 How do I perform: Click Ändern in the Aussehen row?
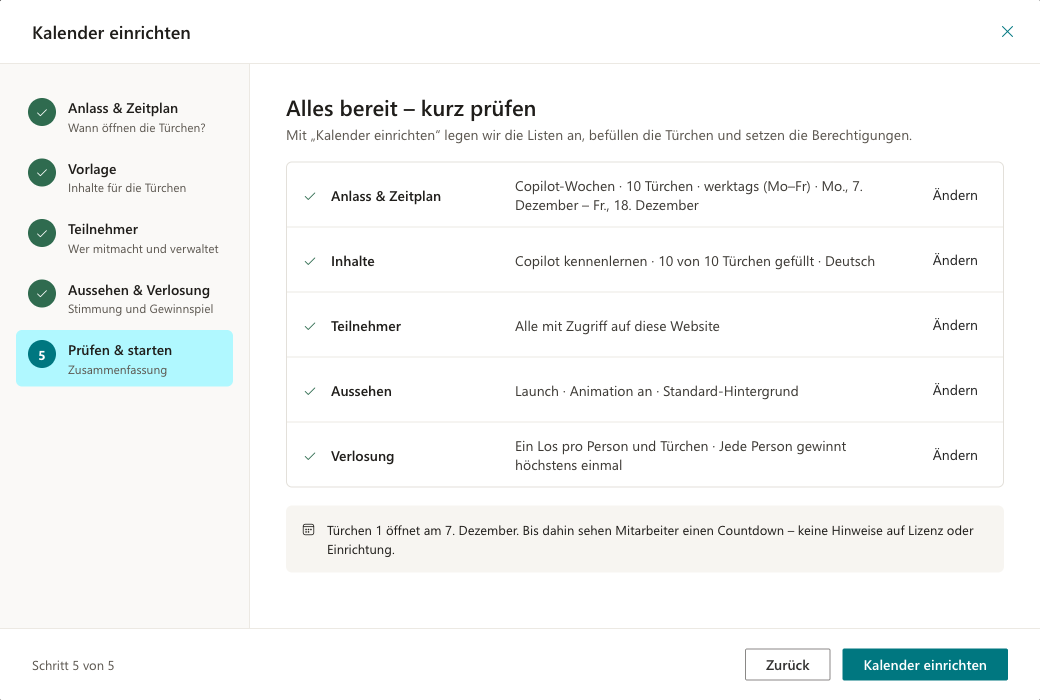954,390
